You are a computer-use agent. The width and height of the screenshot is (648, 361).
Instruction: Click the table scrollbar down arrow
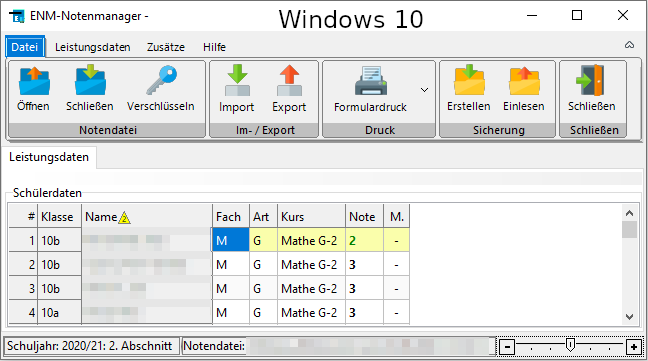tap(629, 317)
